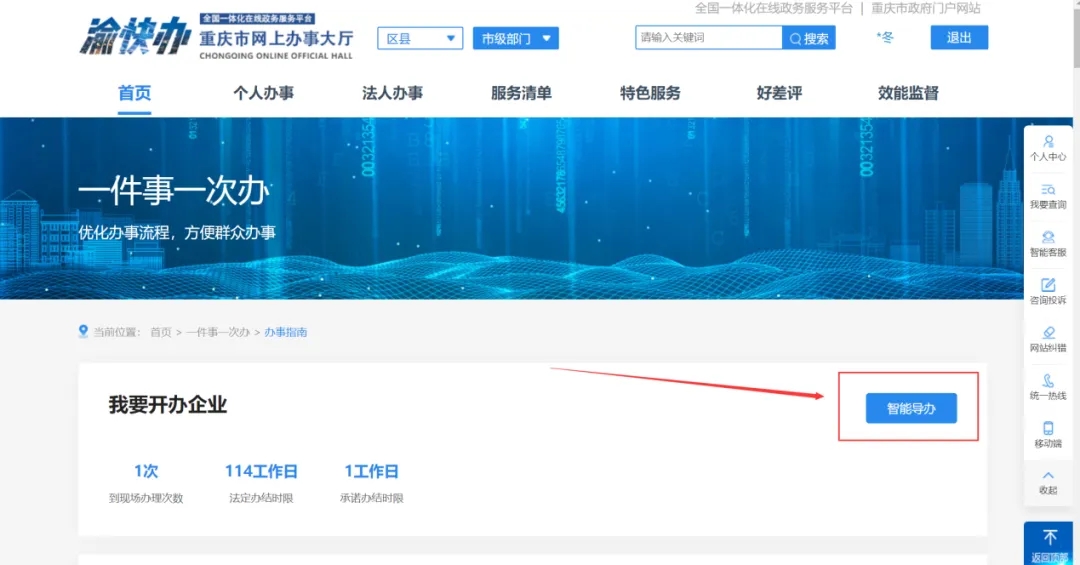Screen dimensions: 1080x565
Task: Open the 服务清单 tab
Action: (521, 93)
